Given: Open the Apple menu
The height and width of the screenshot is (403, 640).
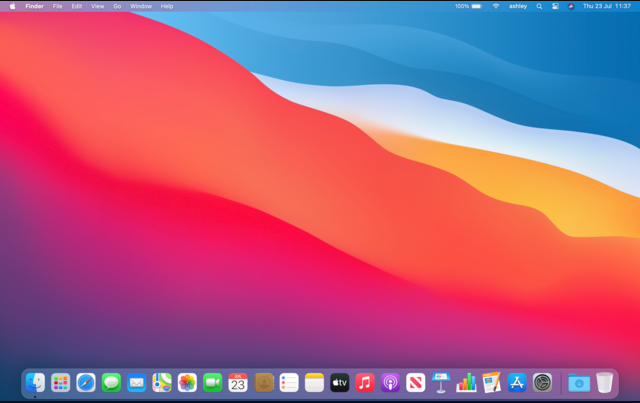Looking at the screenshot, I should [x=13, y=6].
